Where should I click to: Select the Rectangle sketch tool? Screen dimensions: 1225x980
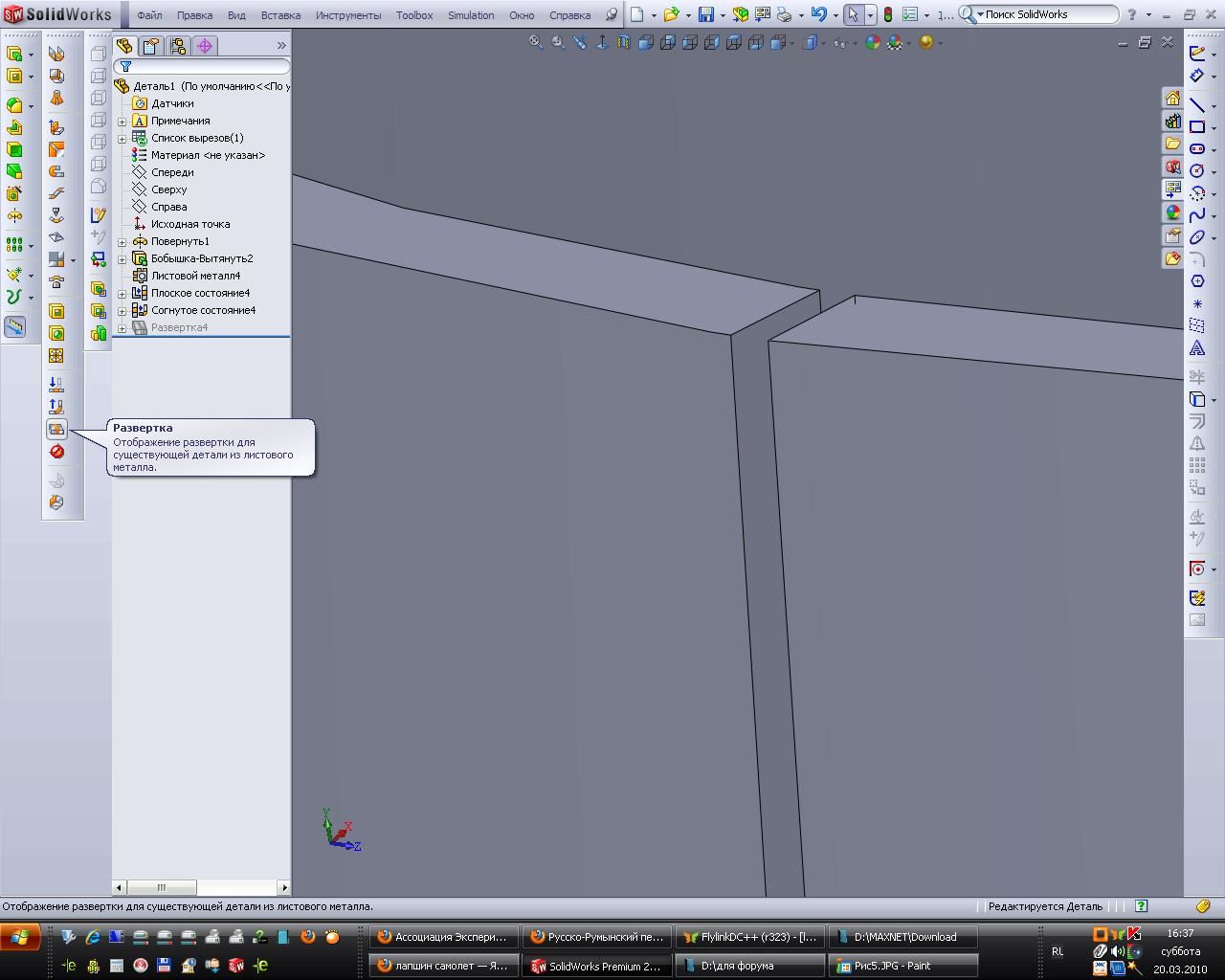pyautogui.click(x=1197, y=126)
